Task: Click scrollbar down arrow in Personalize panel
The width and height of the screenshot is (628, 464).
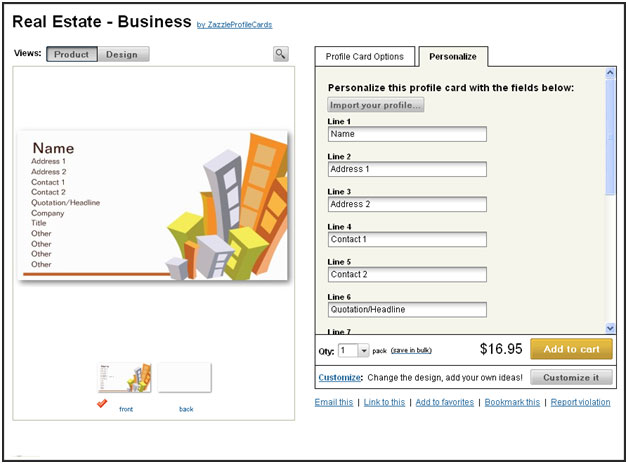Action: (610, 328)
